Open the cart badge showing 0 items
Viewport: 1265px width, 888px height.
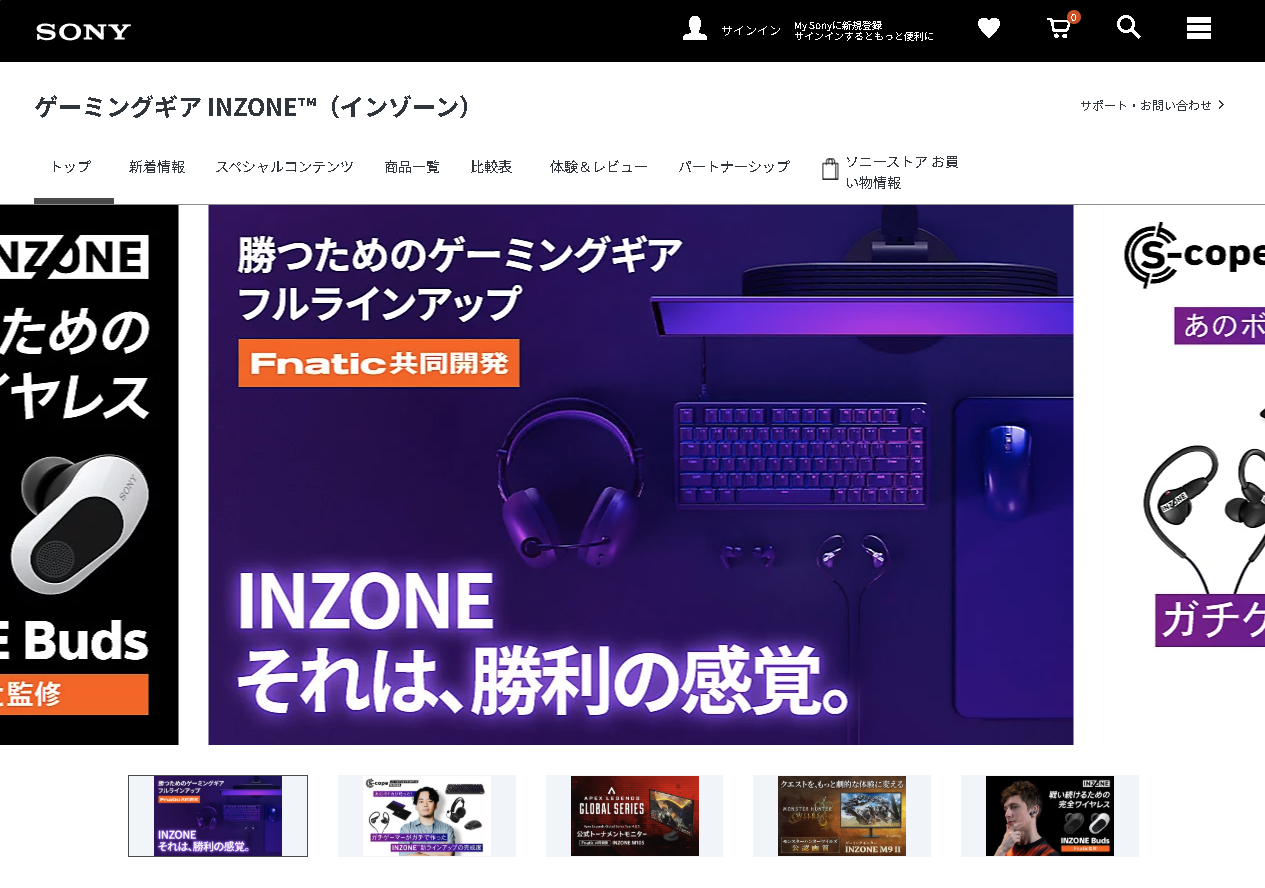[1073, 17]
